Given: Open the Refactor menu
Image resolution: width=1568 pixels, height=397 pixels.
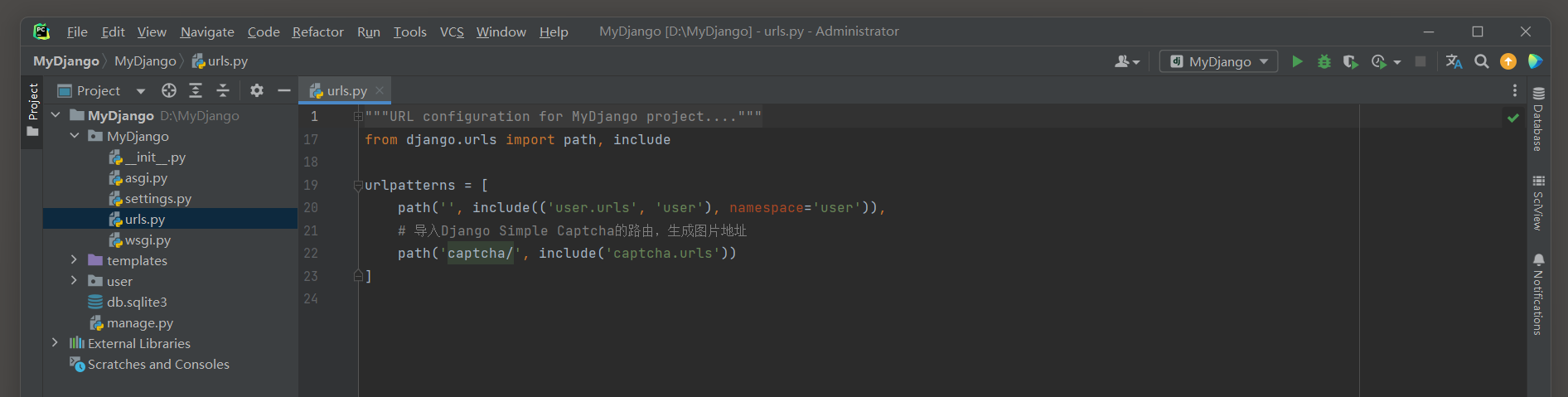Looking at the screenshot, I should [317, 31].
